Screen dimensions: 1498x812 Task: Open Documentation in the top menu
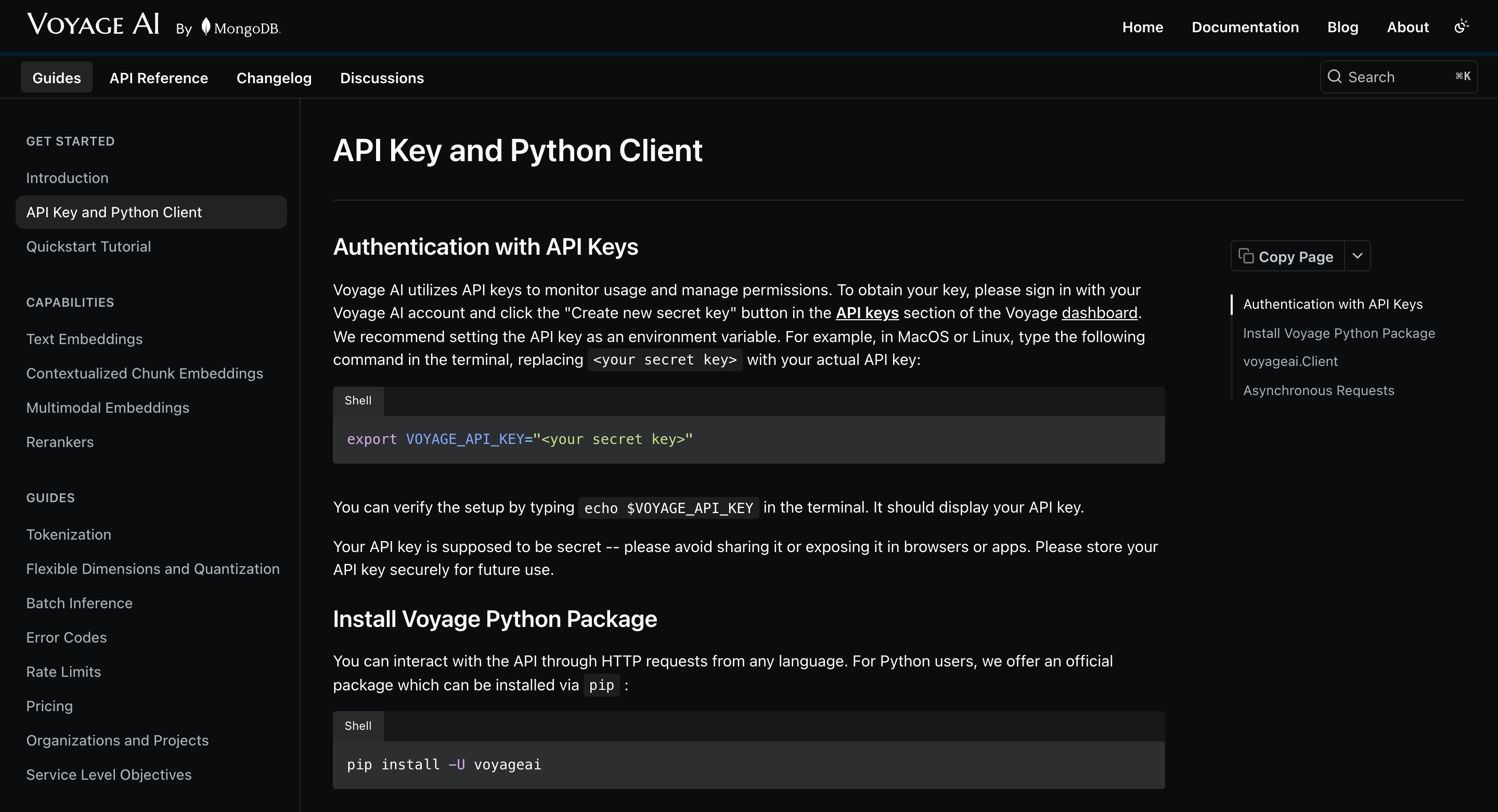point(1245,27)
